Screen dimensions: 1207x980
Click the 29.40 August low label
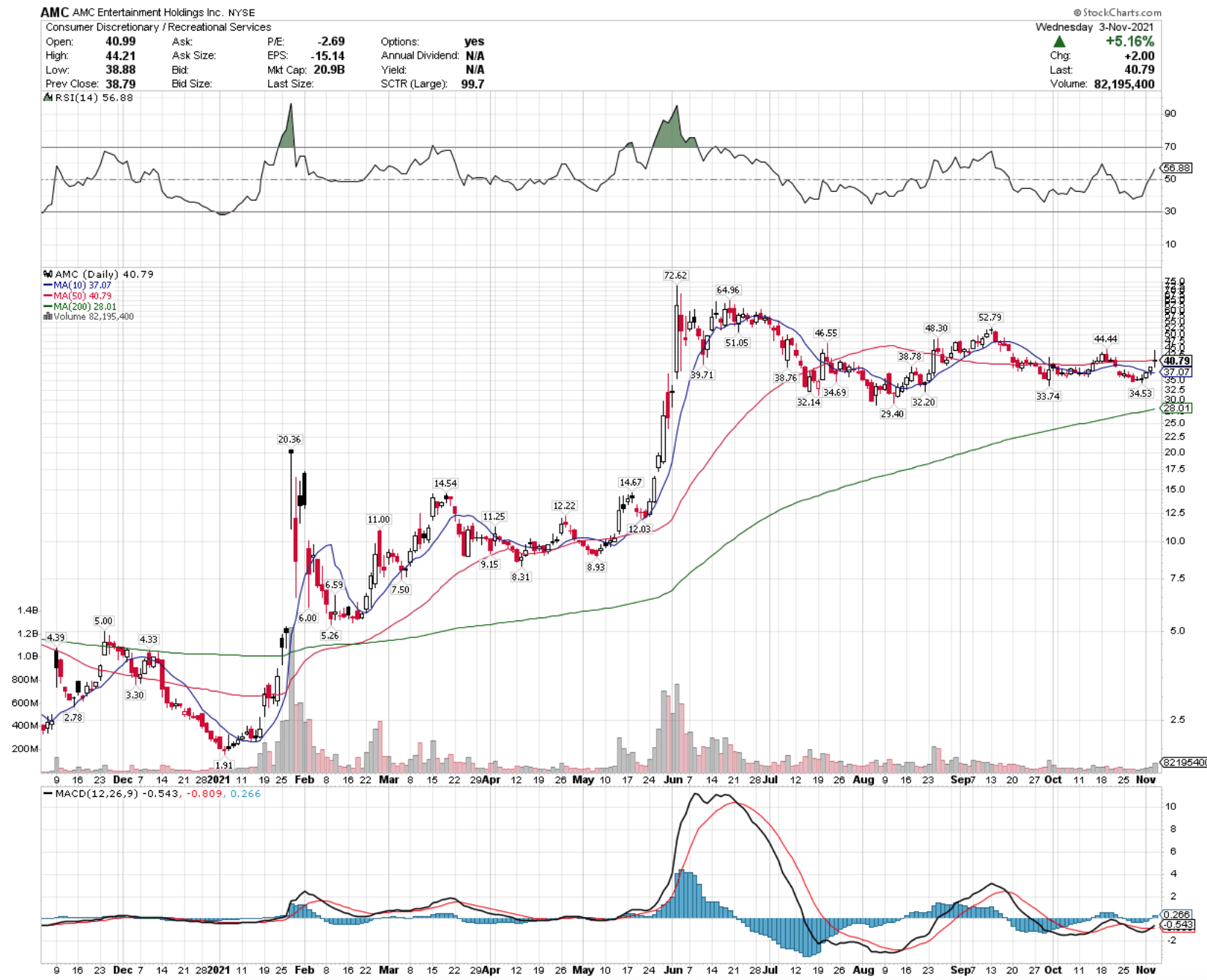click(892, 414)
